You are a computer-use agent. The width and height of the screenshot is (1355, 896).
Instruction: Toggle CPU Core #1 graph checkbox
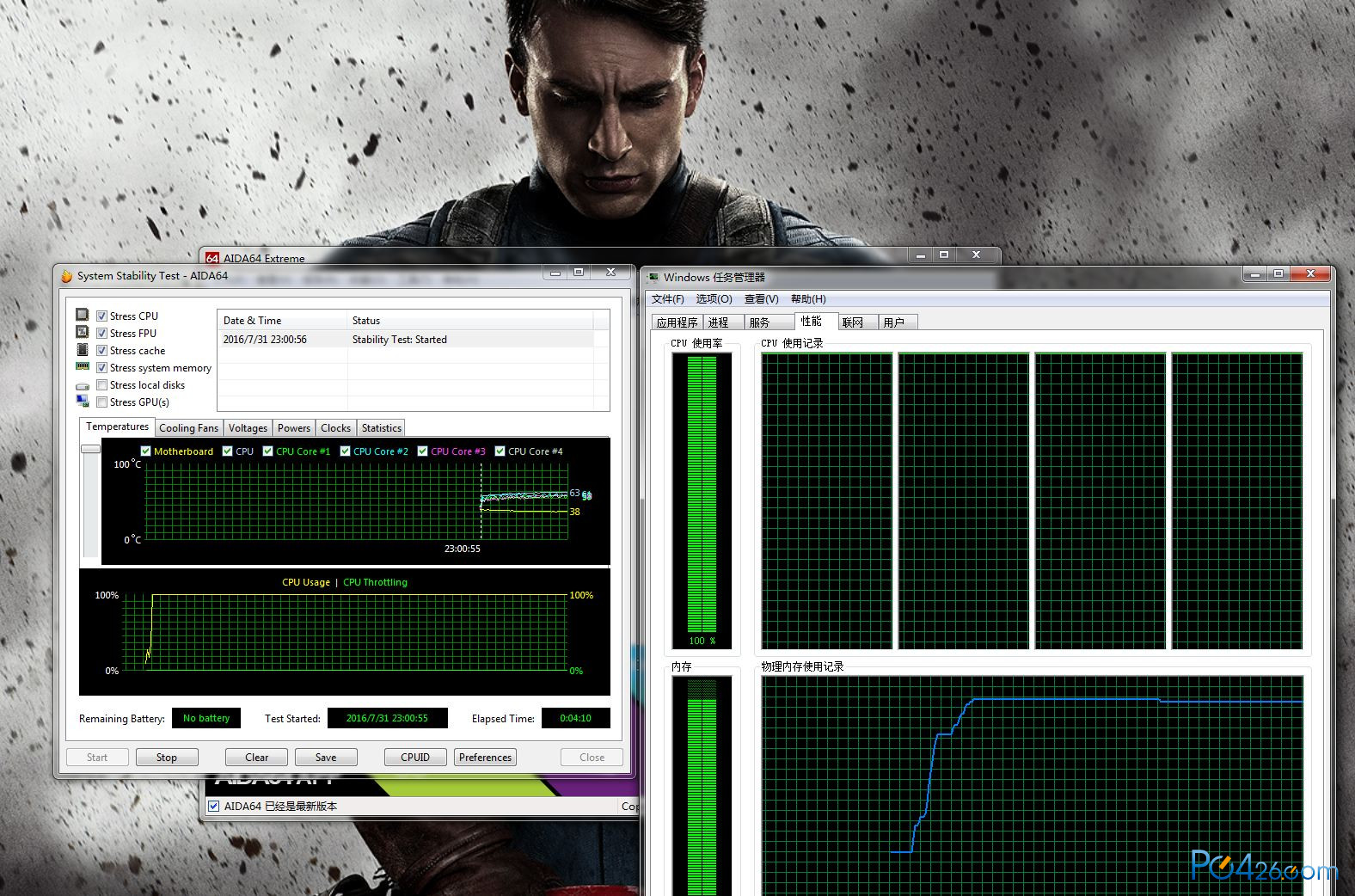[267, 451]
